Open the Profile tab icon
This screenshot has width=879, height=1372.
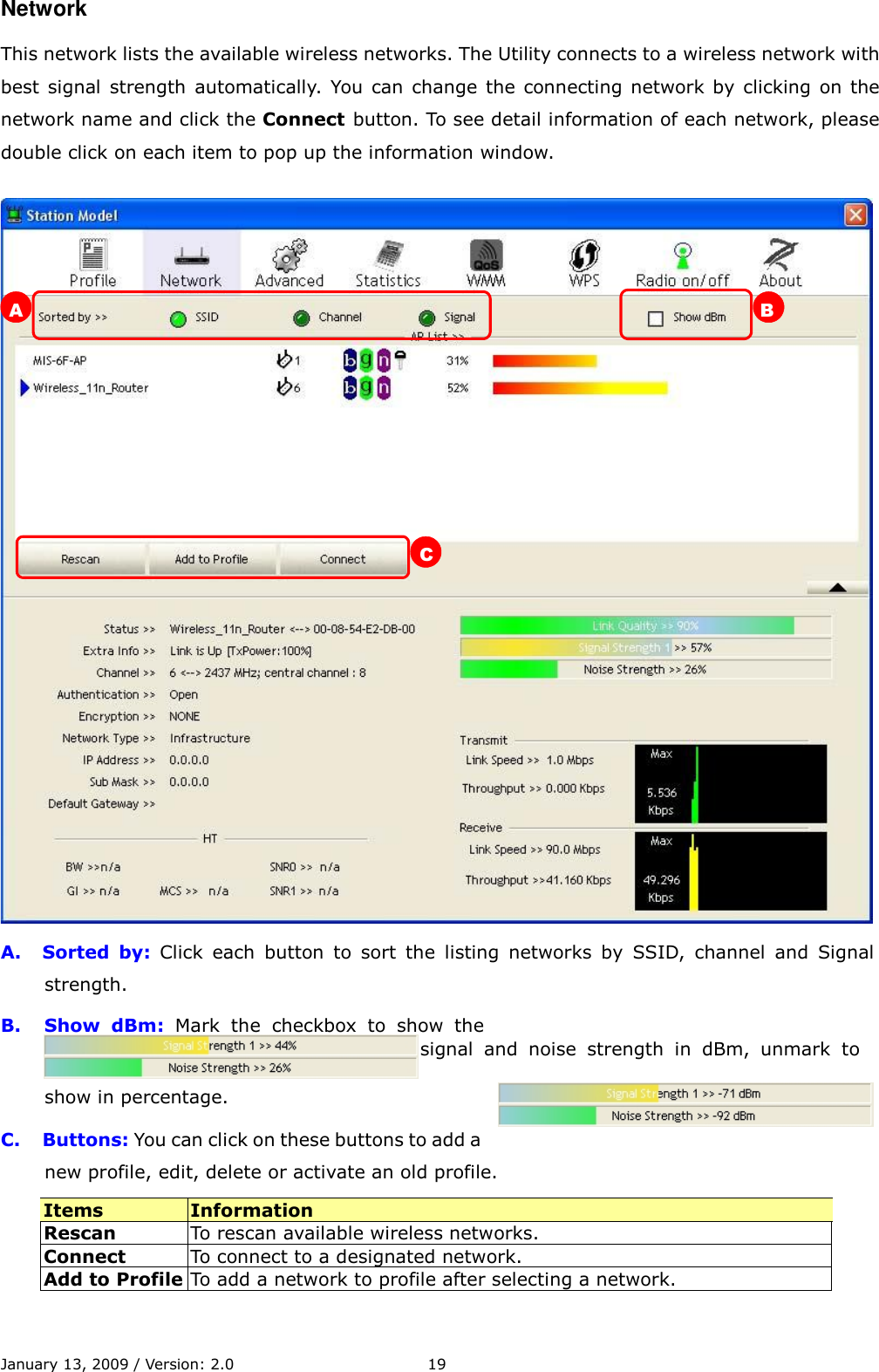[x=92, y=254]
